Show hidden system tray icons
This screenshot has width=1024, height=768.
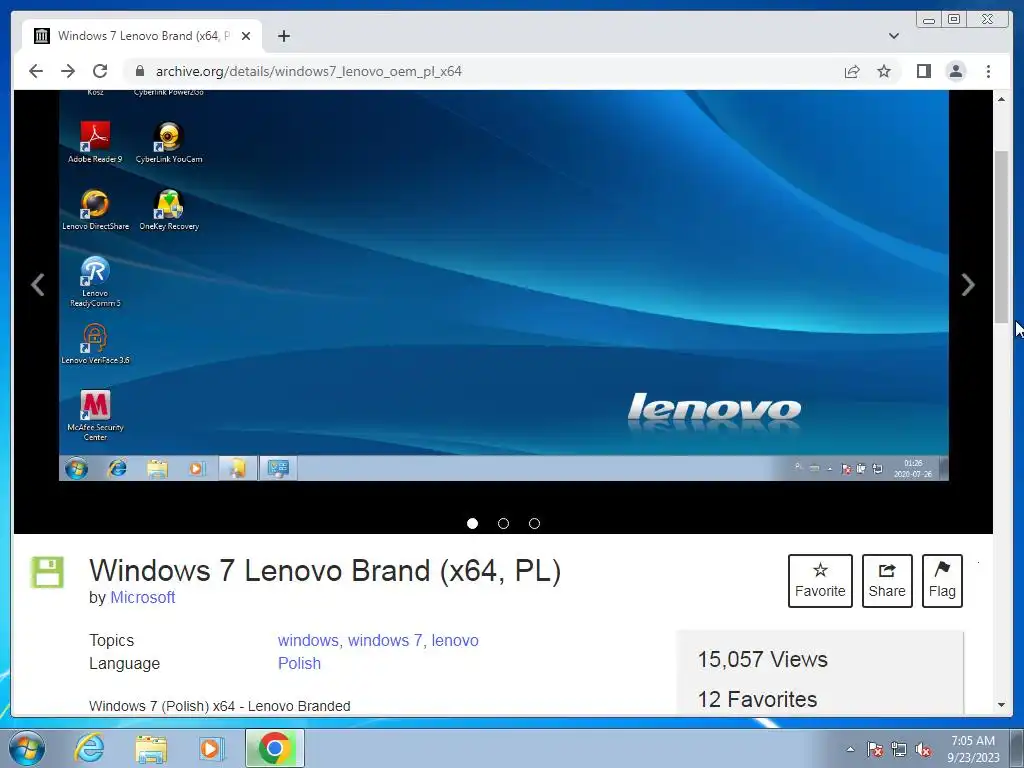[x=850, y=749]
